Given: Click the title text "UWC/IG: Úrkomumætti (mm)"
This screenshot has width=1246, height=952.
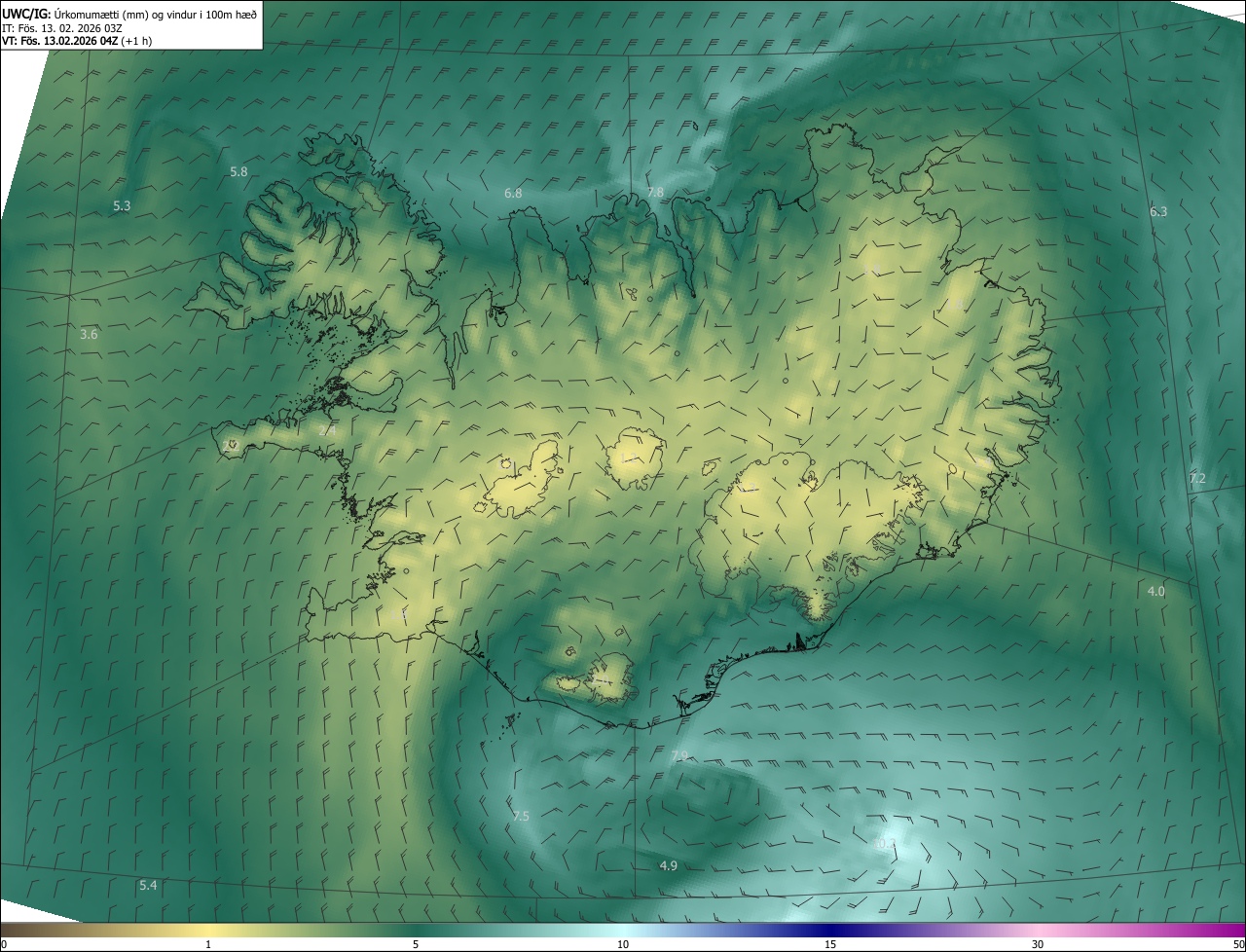Looking at the screenshot, I should (x=77, y=14).
